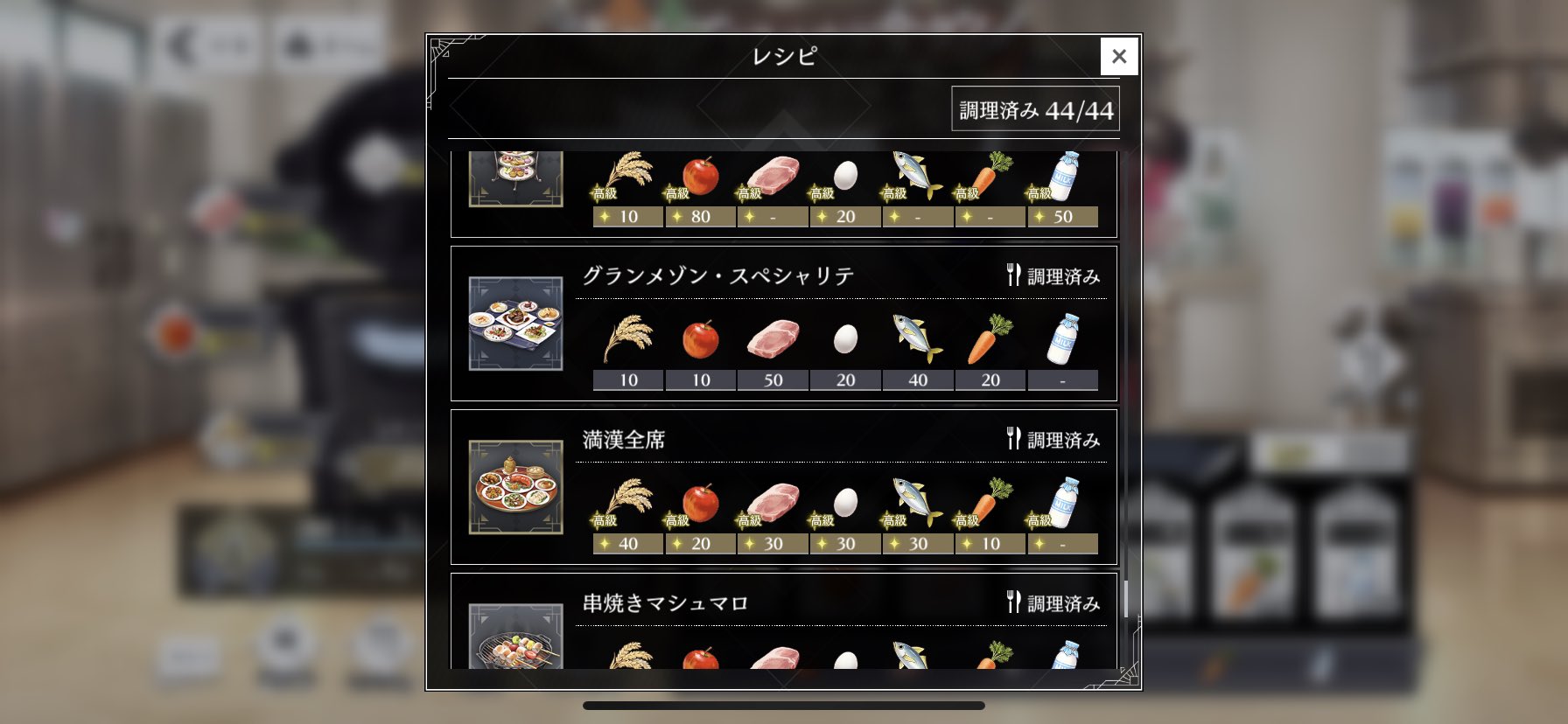The height and width of the screenshot is (724, 1568).
Task: Close the レシピ dialog with X
Action: click(x=1119, y=56)
